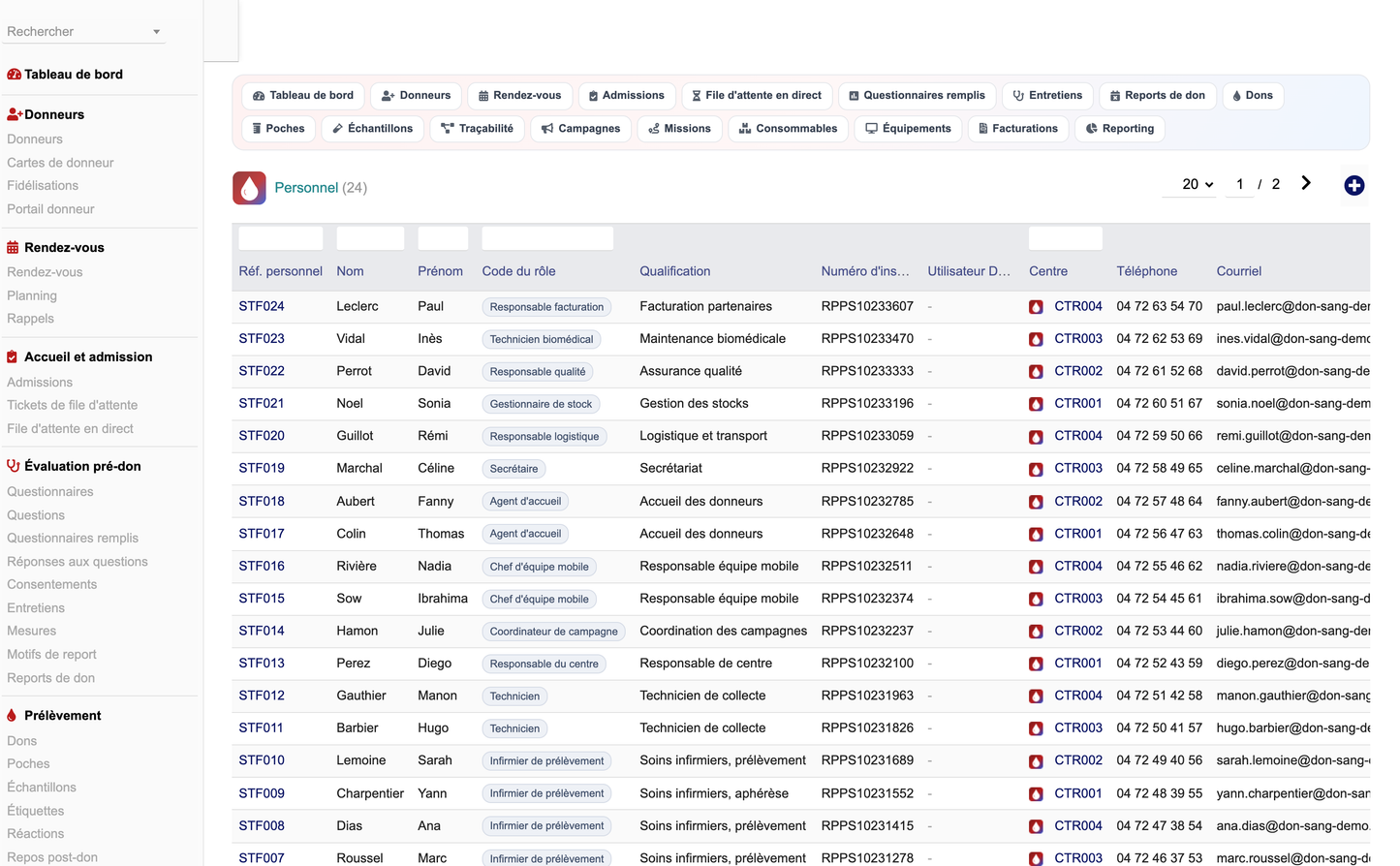Click centre icon beside CTR004 for STF024
1400x866 pixels.
coord(1036,307)
